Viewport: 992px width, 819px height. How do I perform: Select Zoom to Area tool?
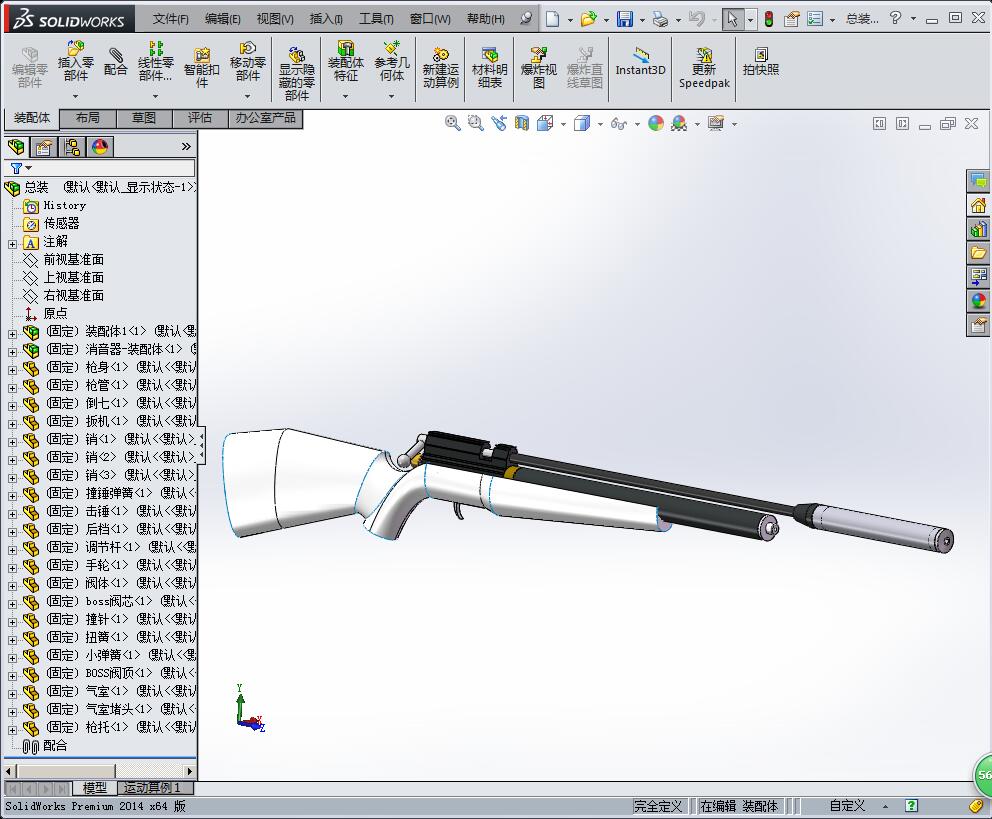[x=475, y=123]
